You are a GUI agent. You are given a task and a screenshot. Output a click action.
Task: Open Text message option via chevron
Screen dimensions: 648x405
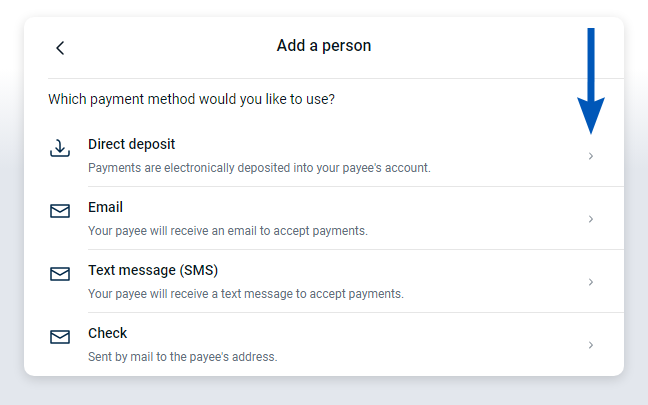pyautogui.click(x=591, y=282)
